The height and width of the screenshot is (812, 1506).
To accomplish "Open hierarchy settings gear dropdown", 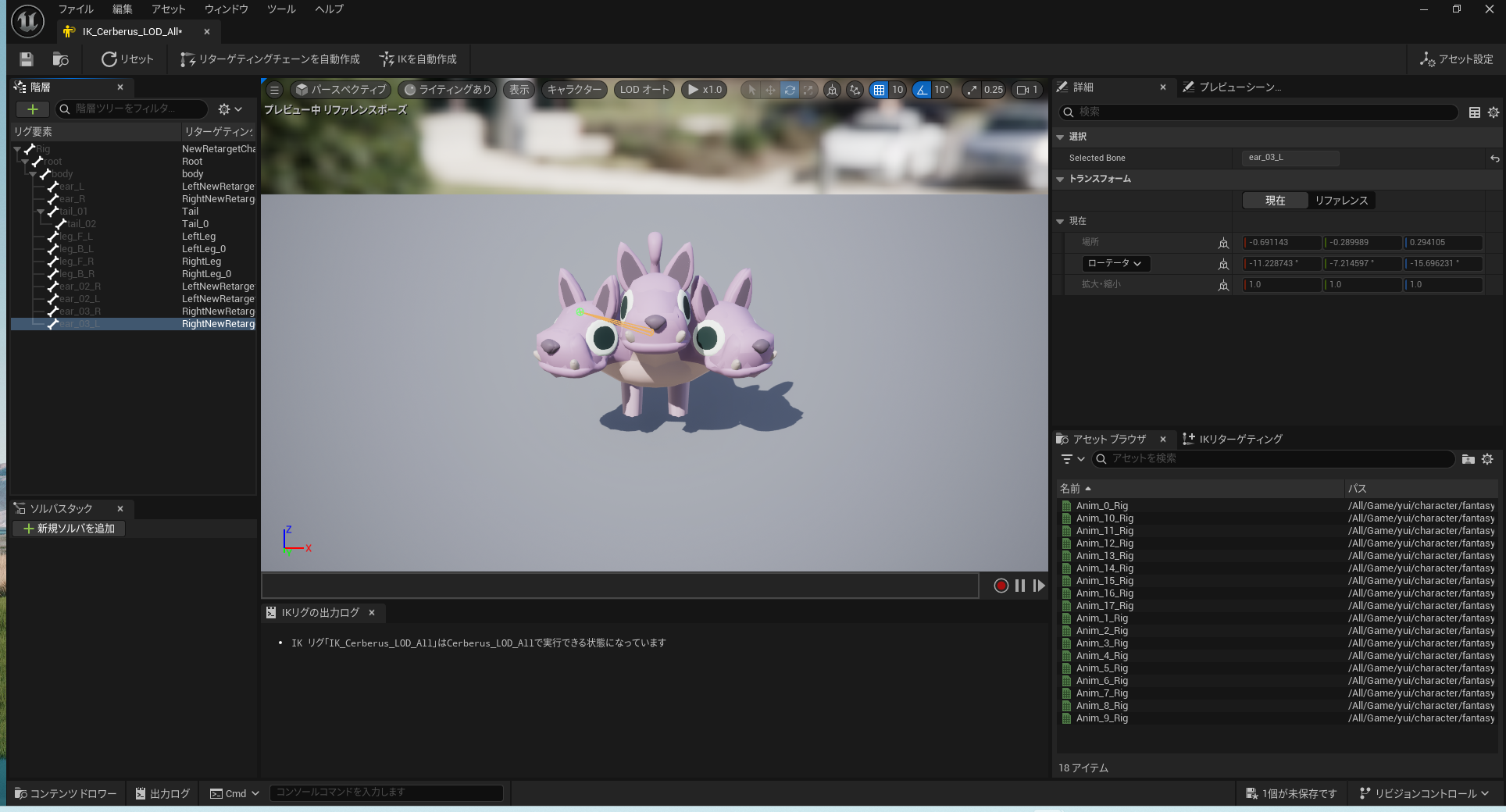I will click(230, 109).
